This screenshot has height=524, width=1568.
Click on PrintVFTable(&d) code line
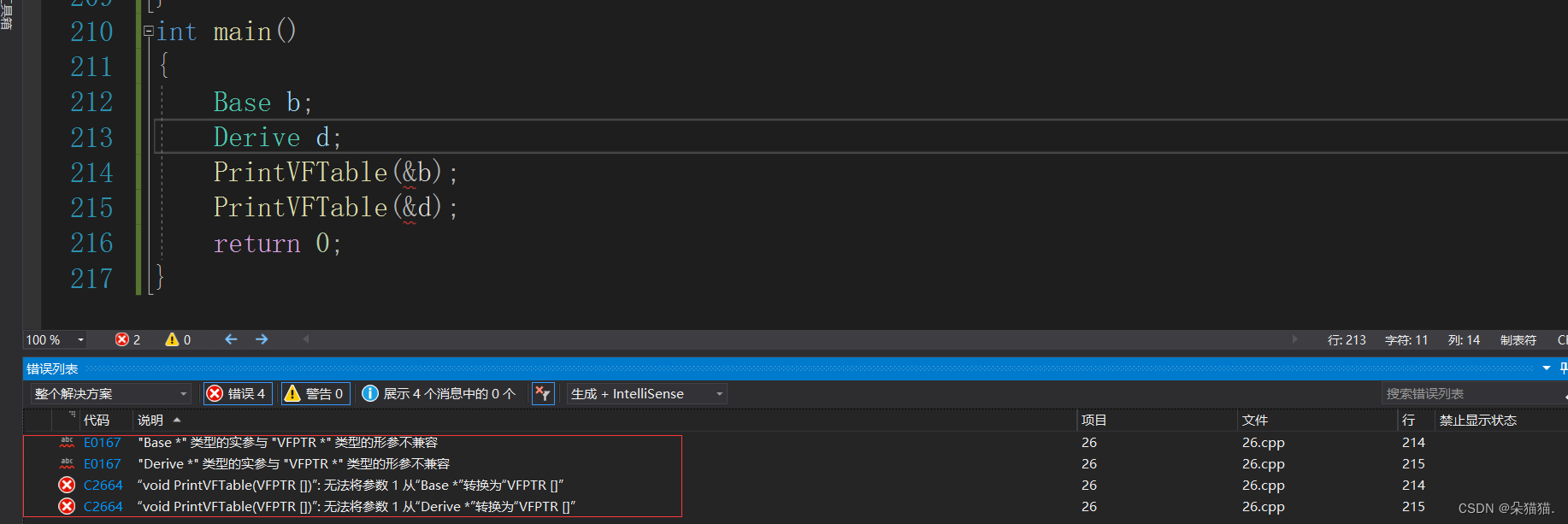pos(335,208)
